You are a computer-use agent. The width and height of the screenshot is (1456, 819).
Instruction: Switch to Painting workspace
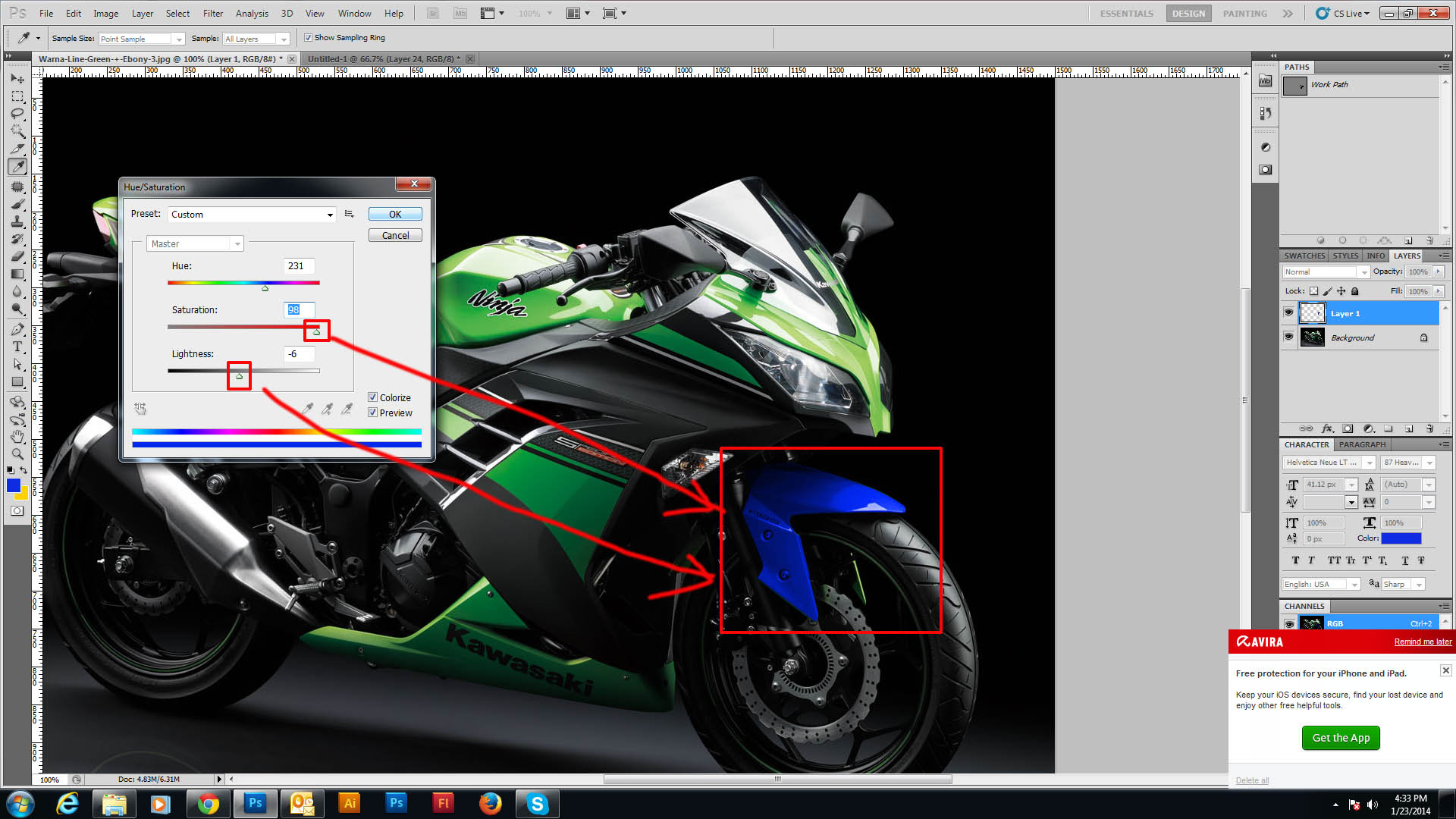click(1244, 14)
